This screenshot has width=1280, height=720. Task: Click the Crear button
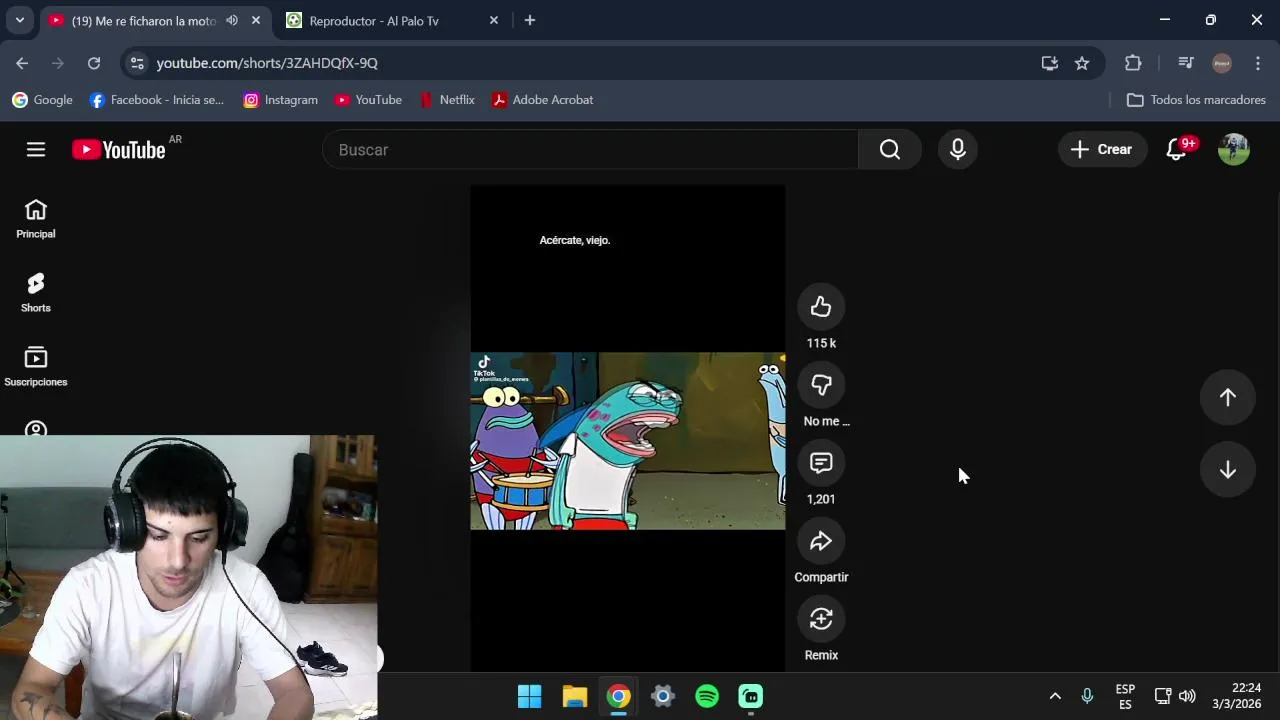click(1102, 150)
